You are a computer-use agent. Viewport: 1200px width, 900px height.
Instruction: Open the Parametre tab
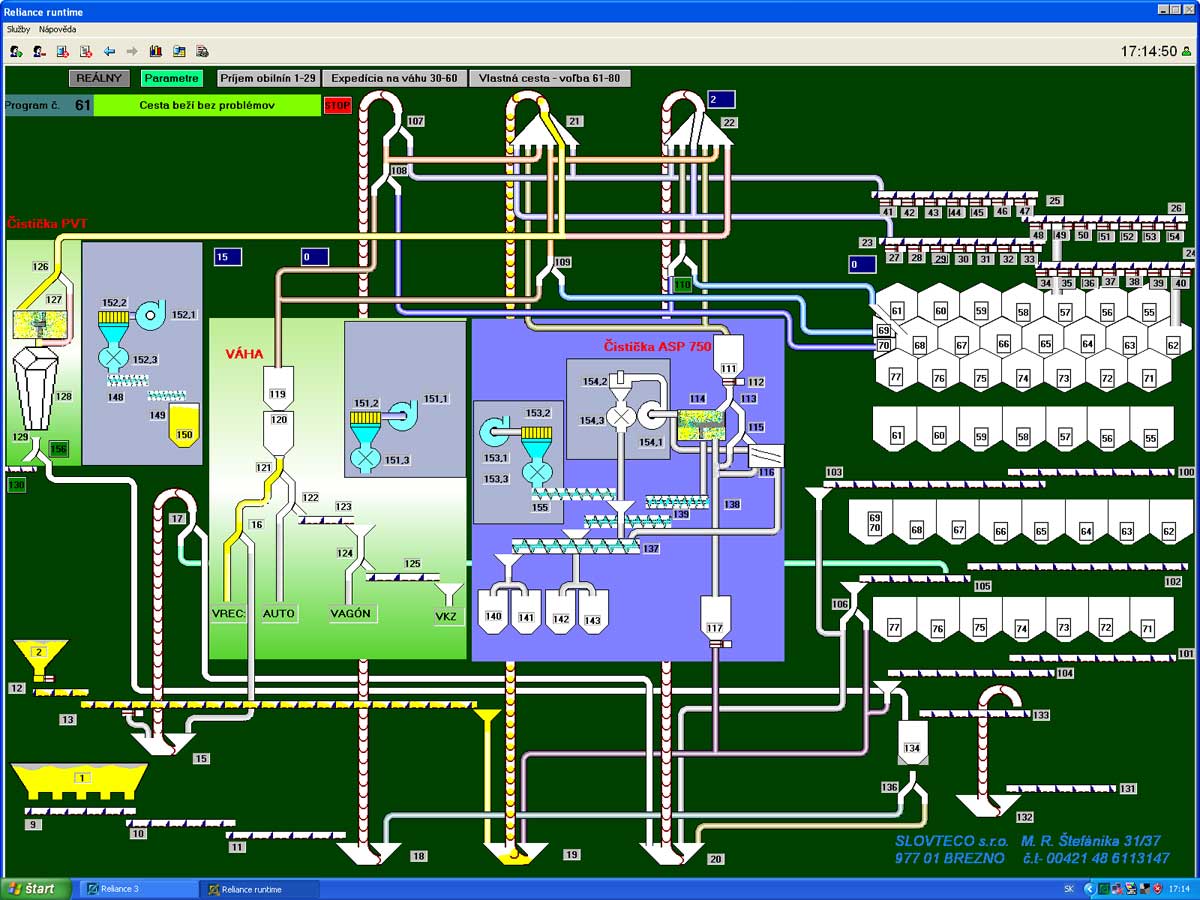[172, 78]
